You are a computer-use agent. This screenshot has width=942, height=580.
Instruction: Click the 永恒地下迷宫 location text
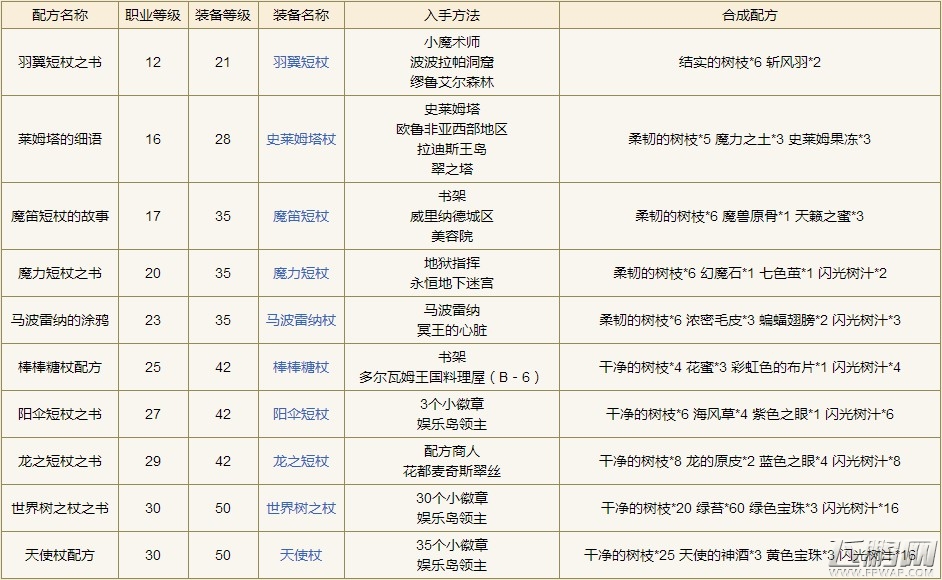tap(452, 282)
